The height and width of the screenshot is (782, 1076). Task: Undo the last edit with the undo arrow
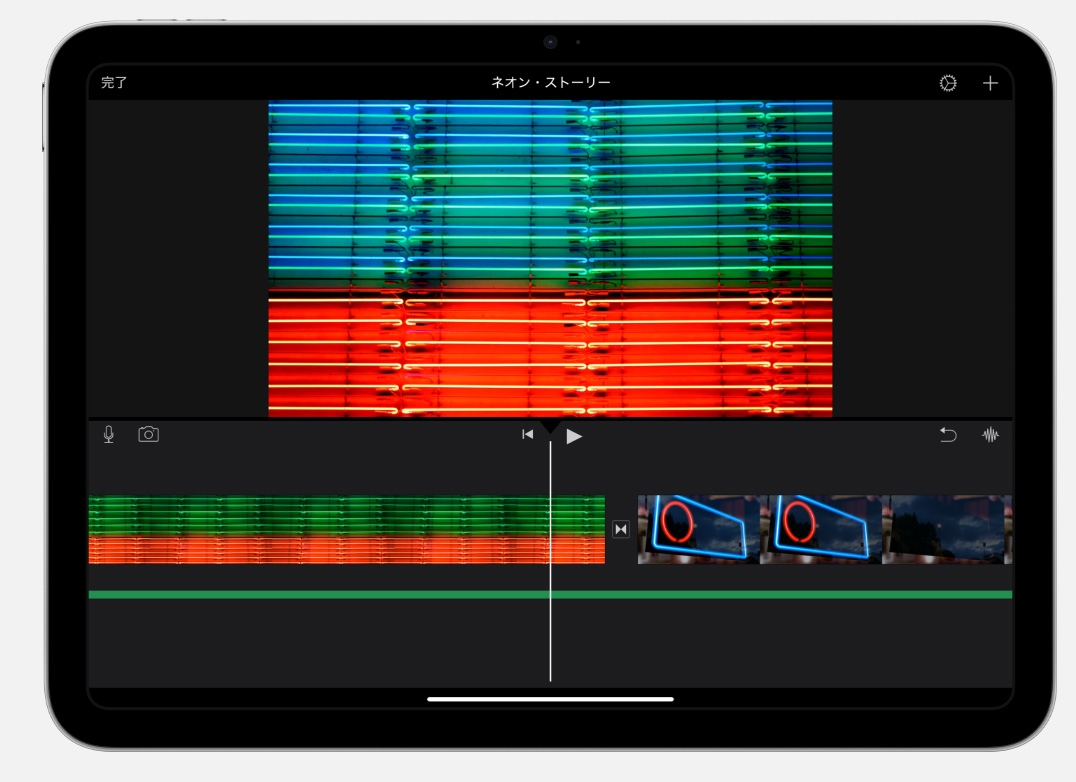[x=947, y=434]
